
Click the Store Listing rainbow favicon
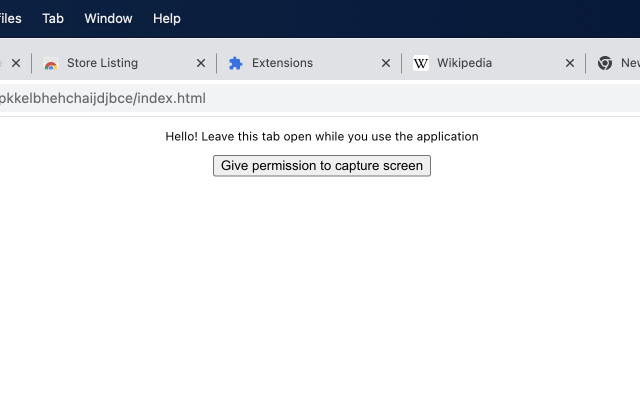(51, 64)
